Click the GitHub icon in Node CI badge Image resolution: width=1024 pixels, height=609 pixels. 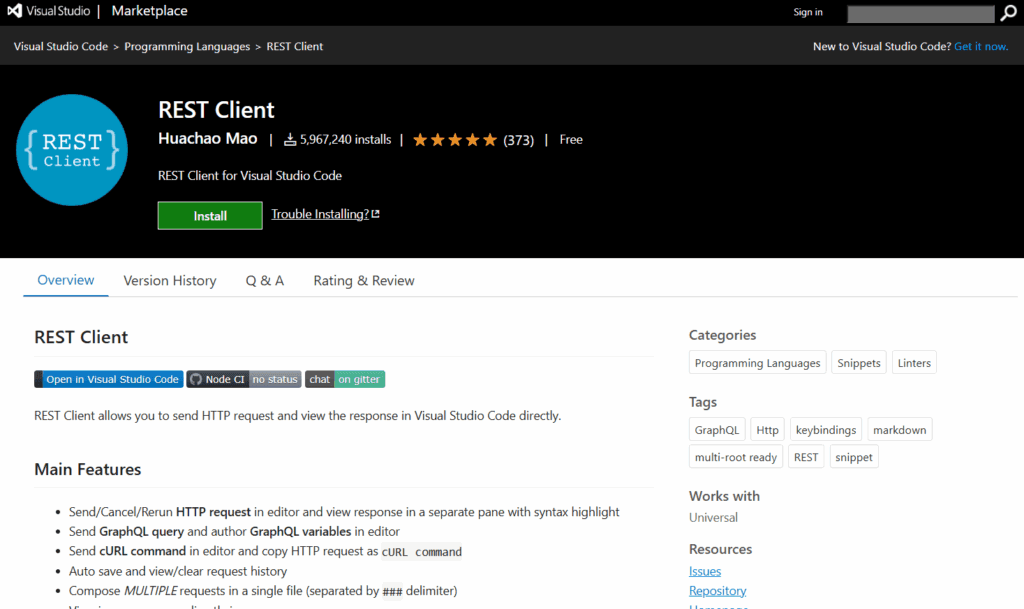(196, 379)
